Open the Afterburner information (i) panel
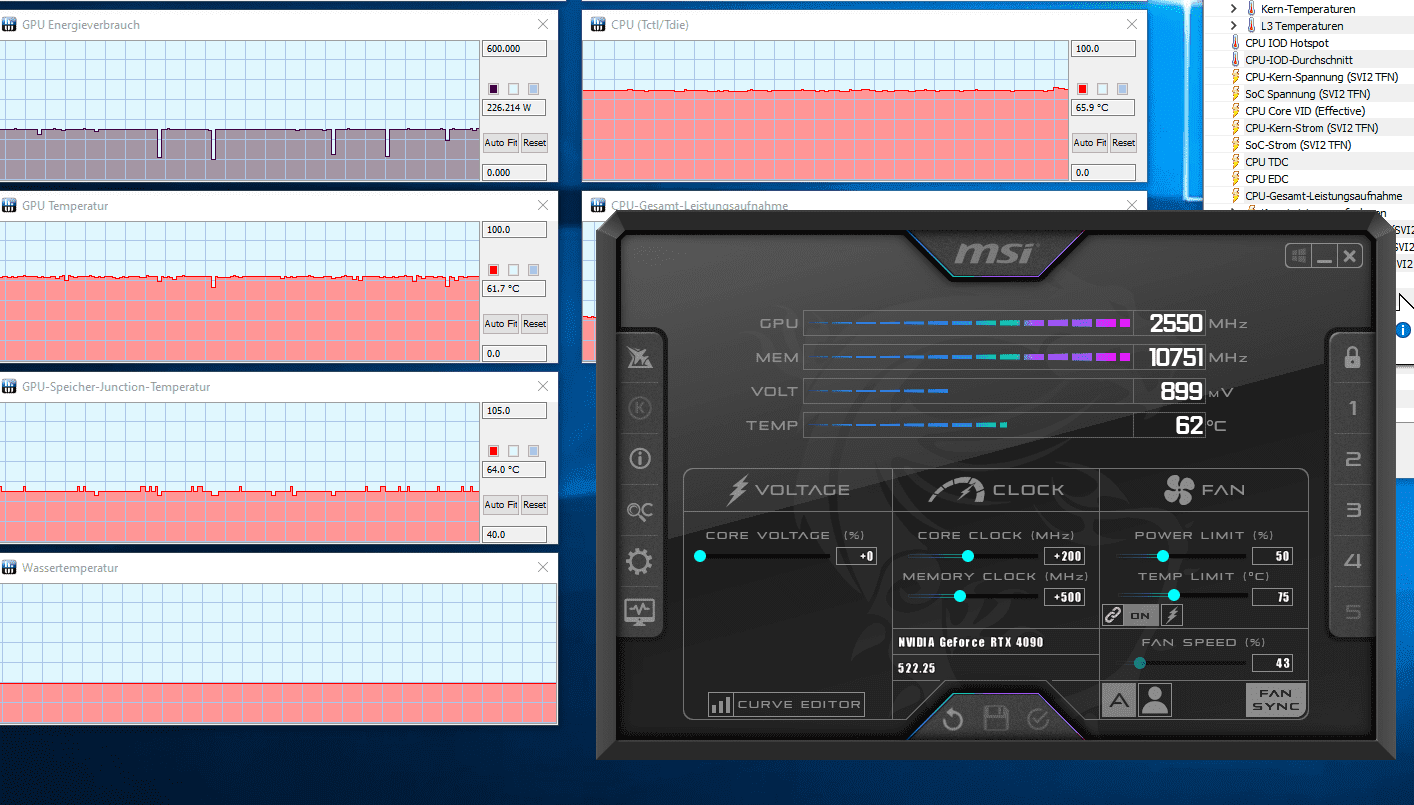Screen dimensions: 1414x805 tap(639, 459)
